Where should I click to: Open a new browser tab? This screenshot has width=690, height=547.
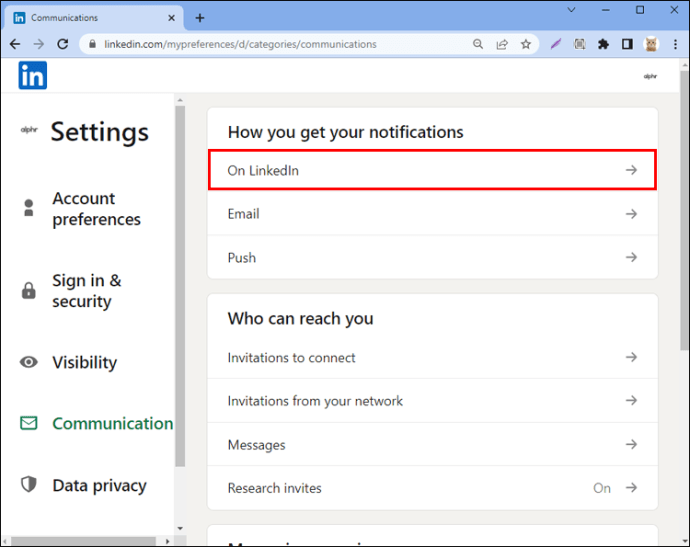pos(200,18)
